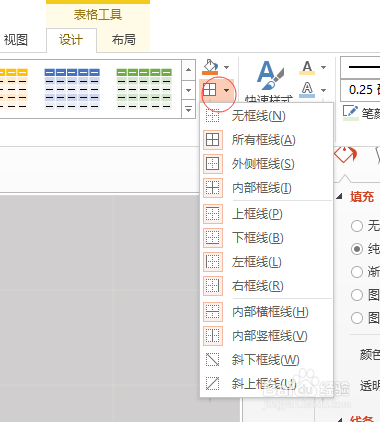Screen dimensions: 380x422
Task: Click the Left Border (左框线) icon
Action: (x=213, y=262)
